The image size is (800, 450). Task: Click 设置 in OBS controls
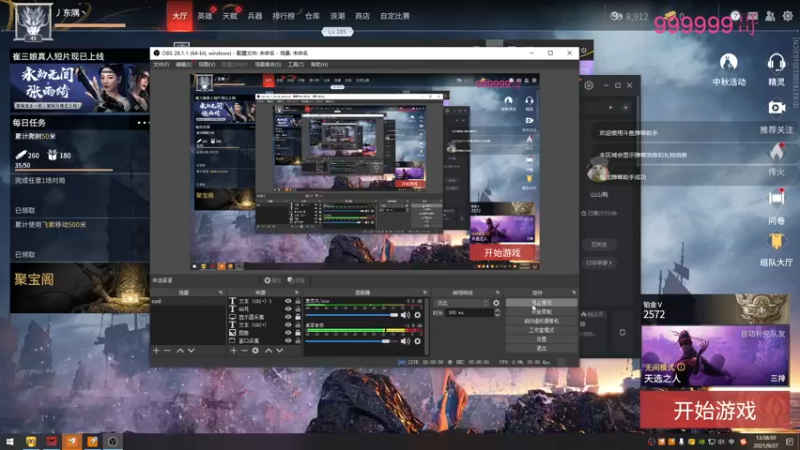pos(541,339)
